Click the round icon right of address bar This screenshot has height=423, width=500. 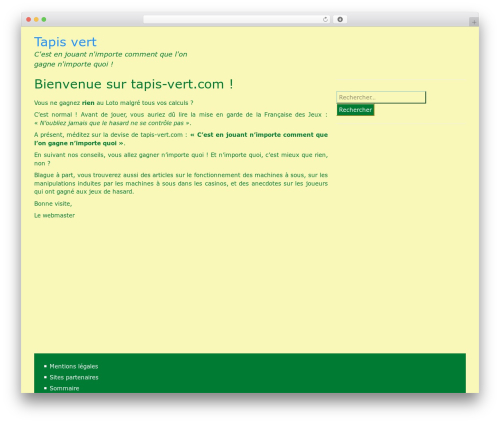pos(340,20)
